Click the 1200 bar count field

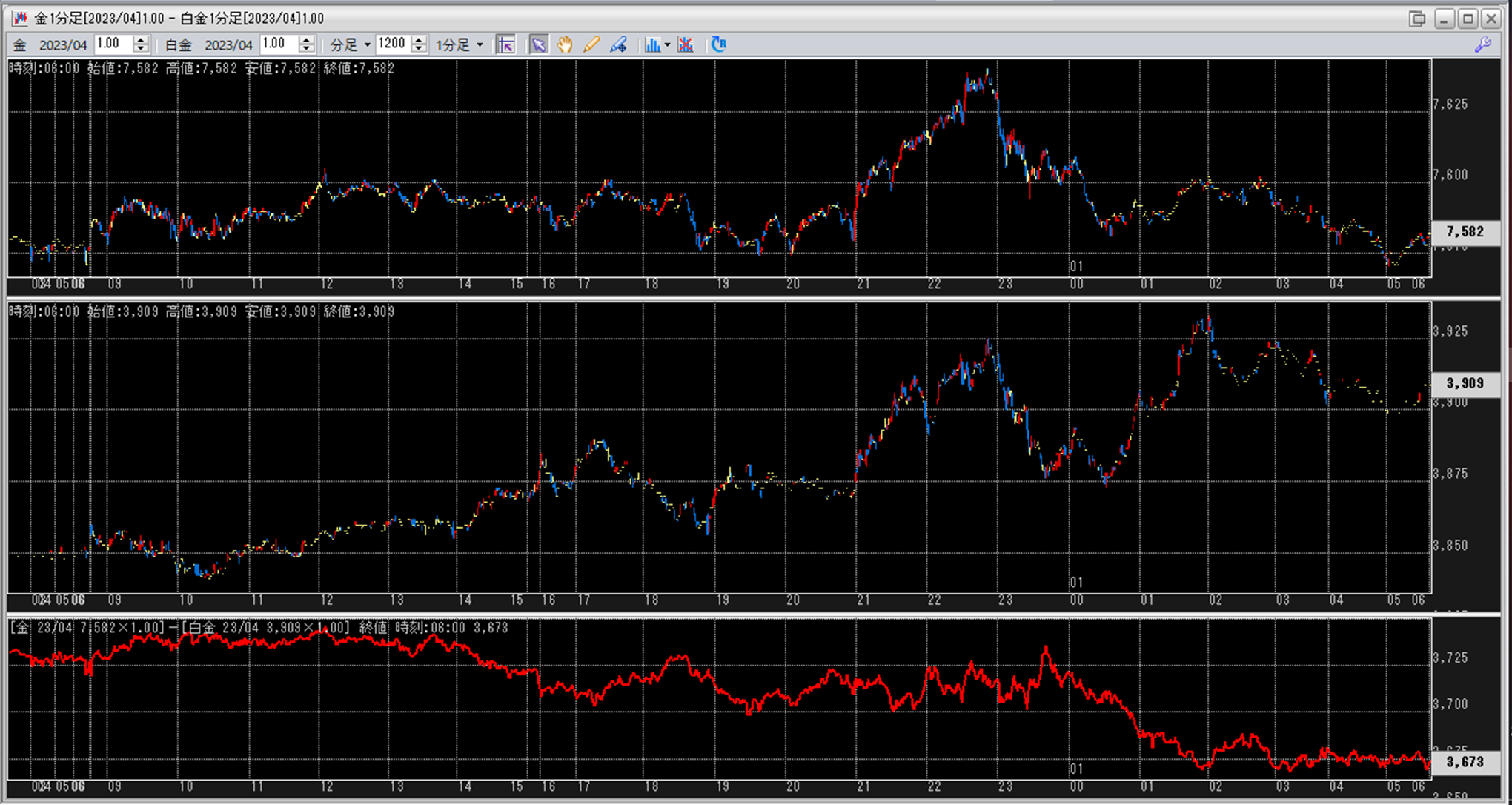[393, 44]
